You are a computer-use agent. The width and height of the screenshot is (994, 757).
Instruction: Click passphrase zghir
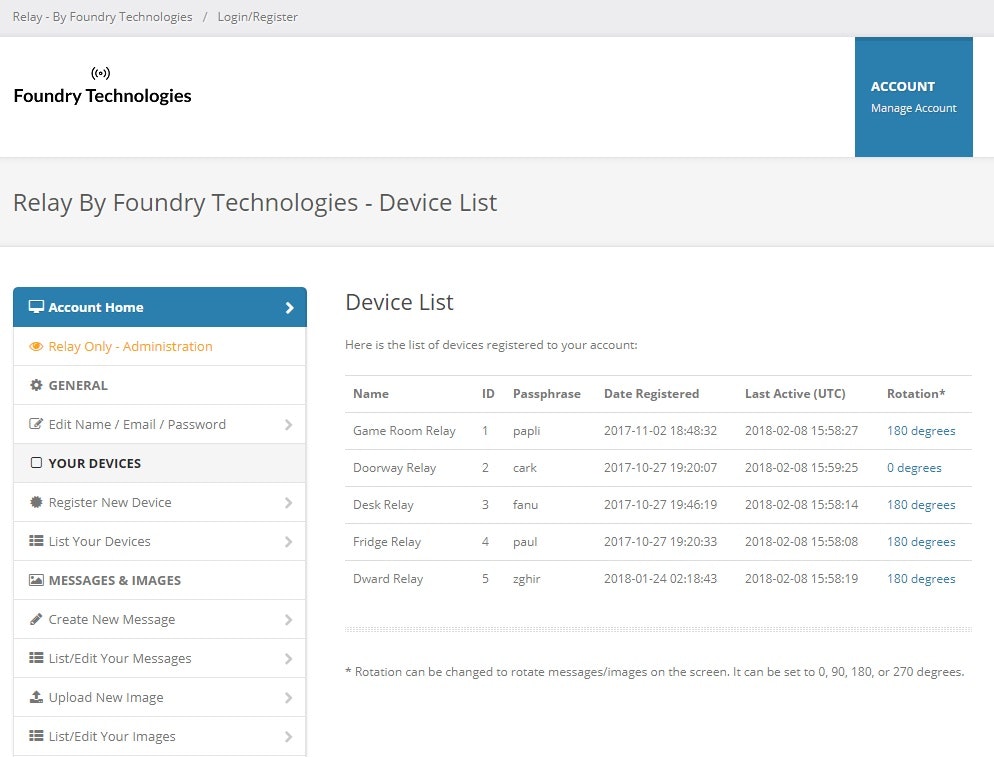coord(526,579)
